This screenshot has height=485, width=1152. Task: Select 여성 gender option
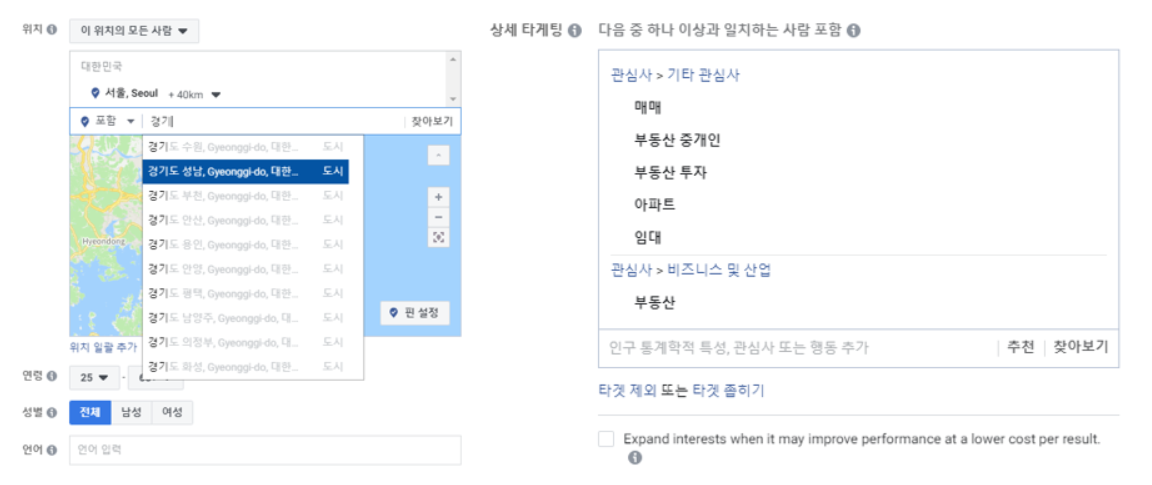click(x=172, y=412)
